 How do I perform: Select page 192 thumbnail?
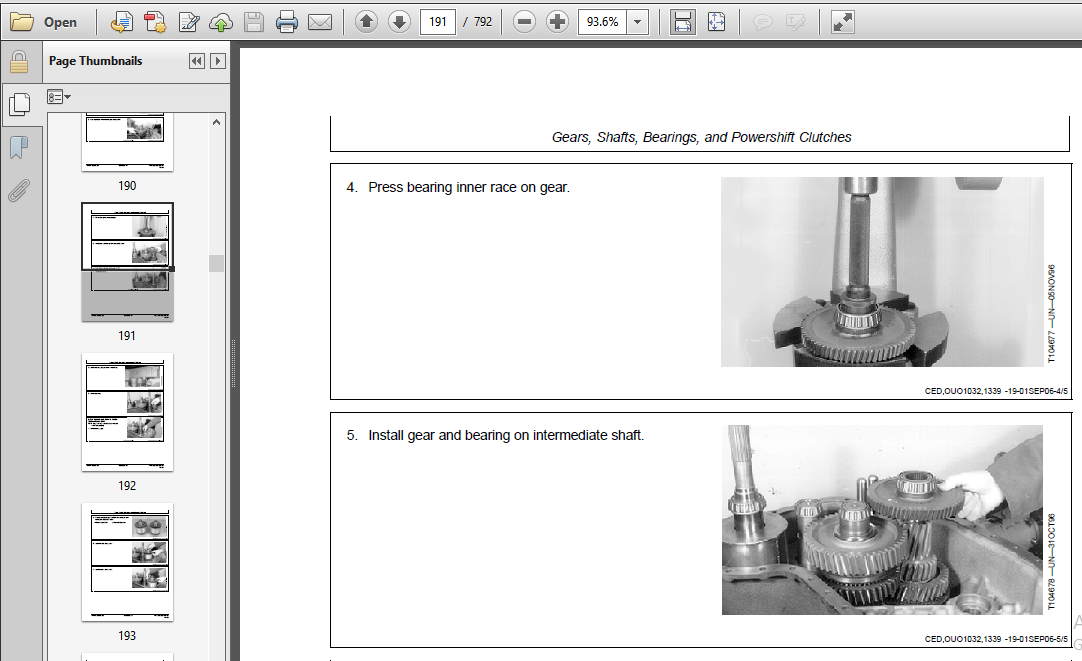(x=127, y=412)
